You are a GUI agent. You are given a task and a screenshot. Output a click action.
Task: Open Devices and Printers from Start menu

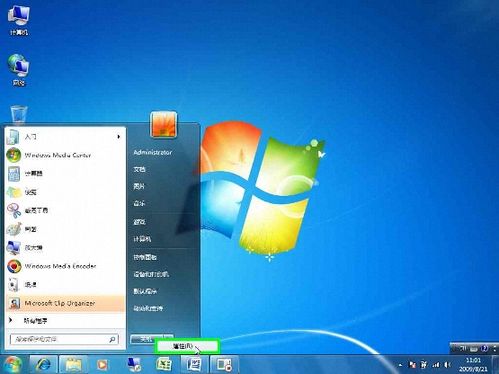click(x=151, y=274)
